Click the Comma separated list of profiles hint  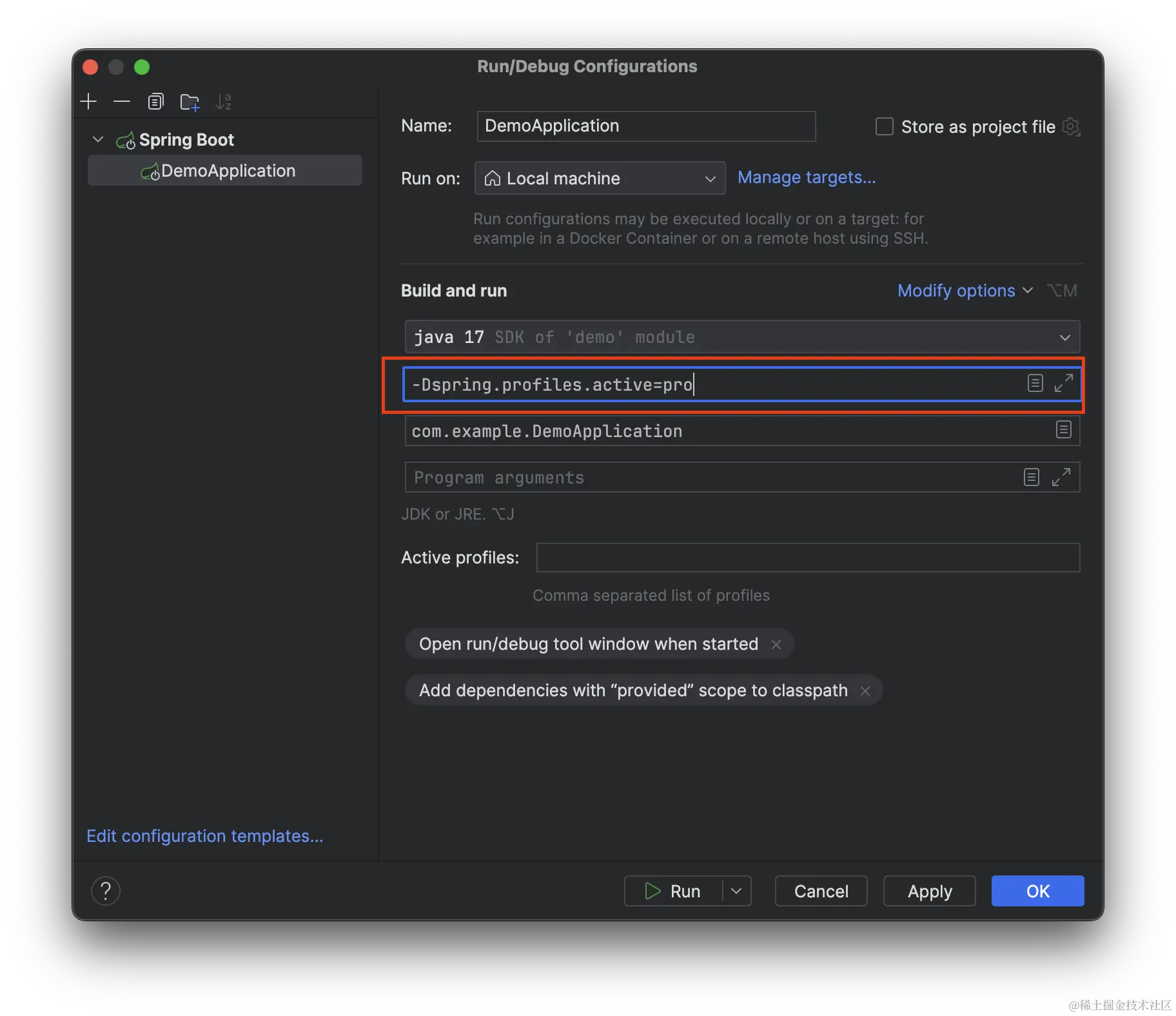coord(651,595)
